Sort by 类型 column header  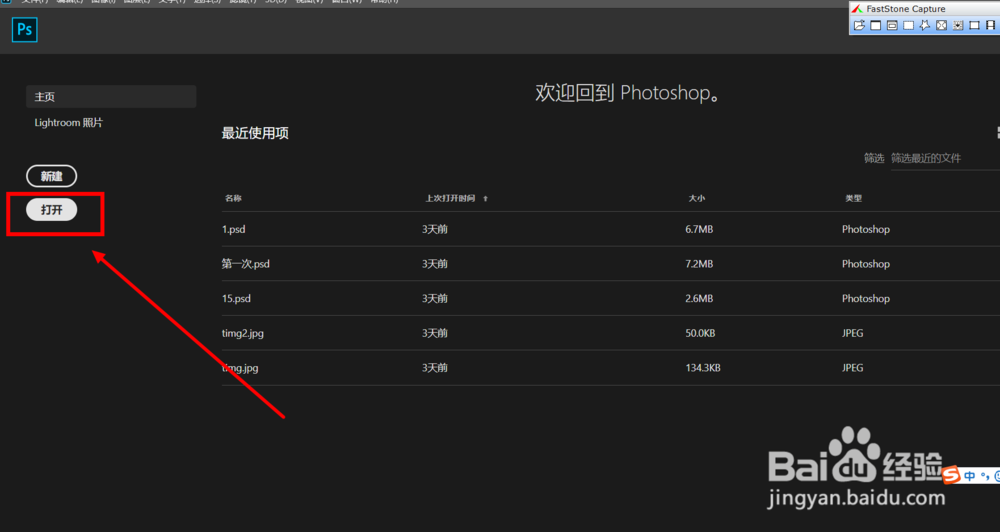coord(853,198)
